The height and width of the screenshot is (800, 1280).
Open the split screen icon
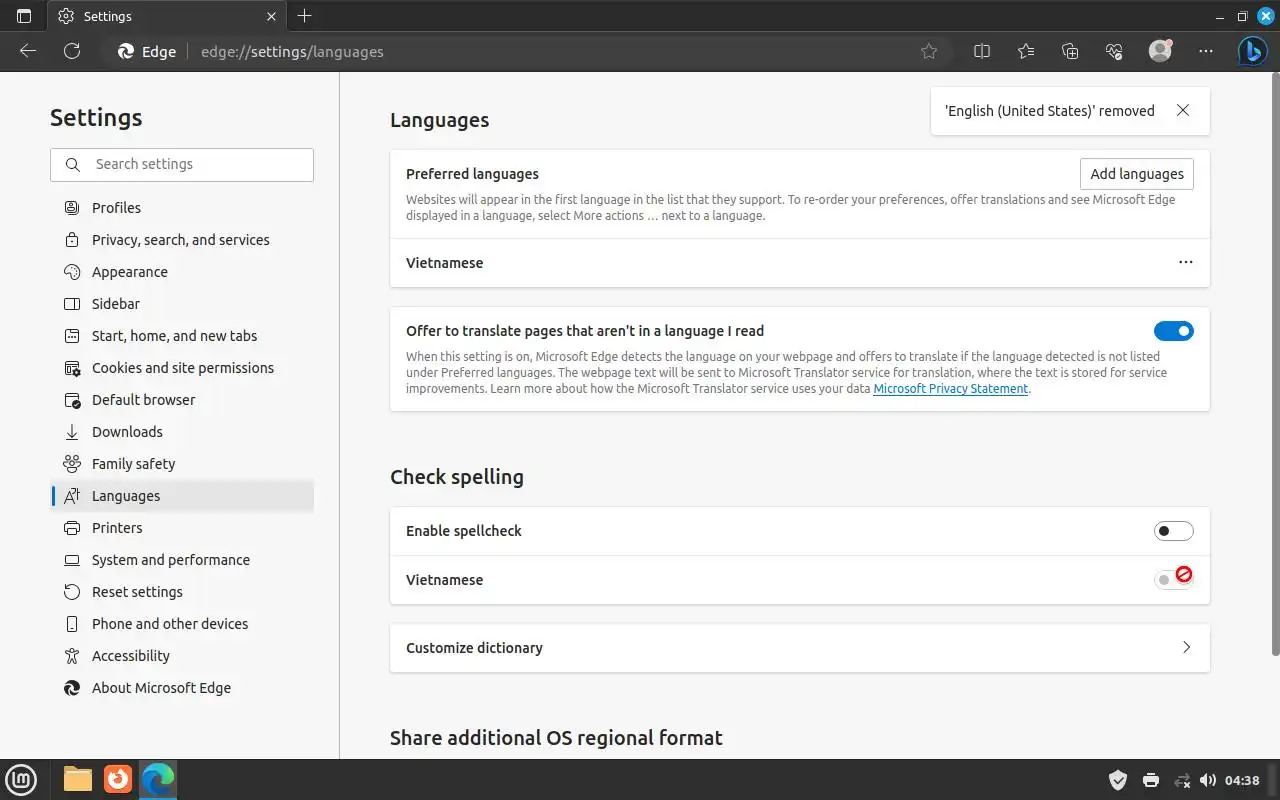982,51
